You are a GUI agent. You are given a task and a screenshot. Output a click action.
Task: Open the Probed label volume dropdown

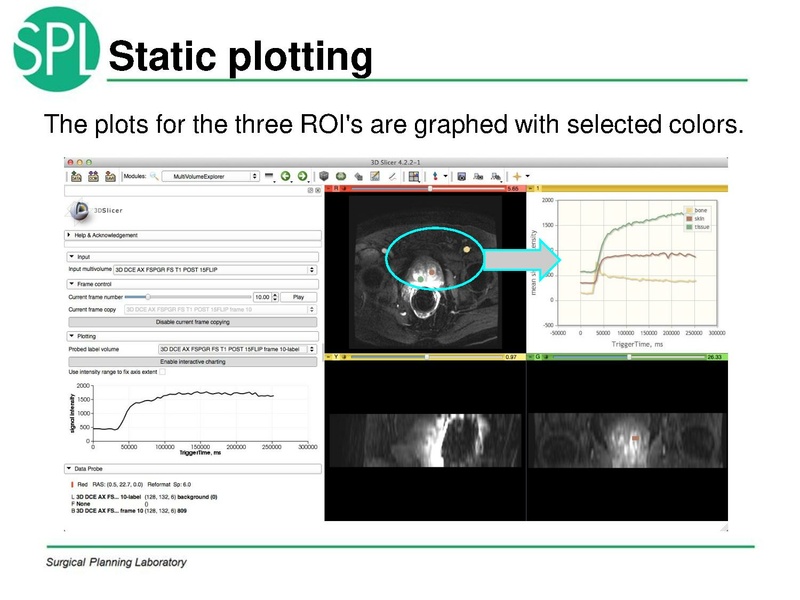(238, 349)
